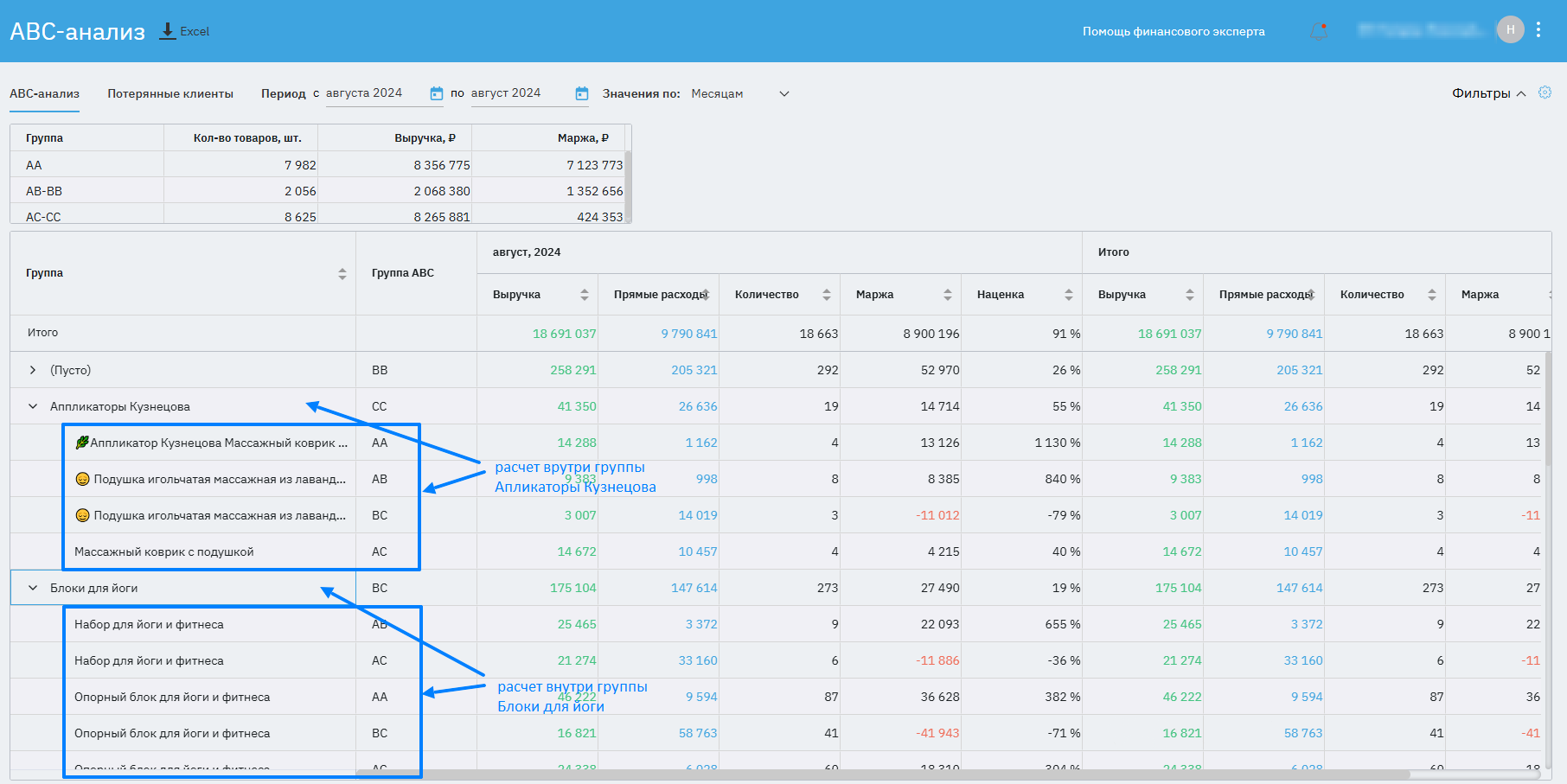Image resolution: width=1567 pixels, height=784 pixels.
Task: Click the user avatar icon
Action: 1510,30
